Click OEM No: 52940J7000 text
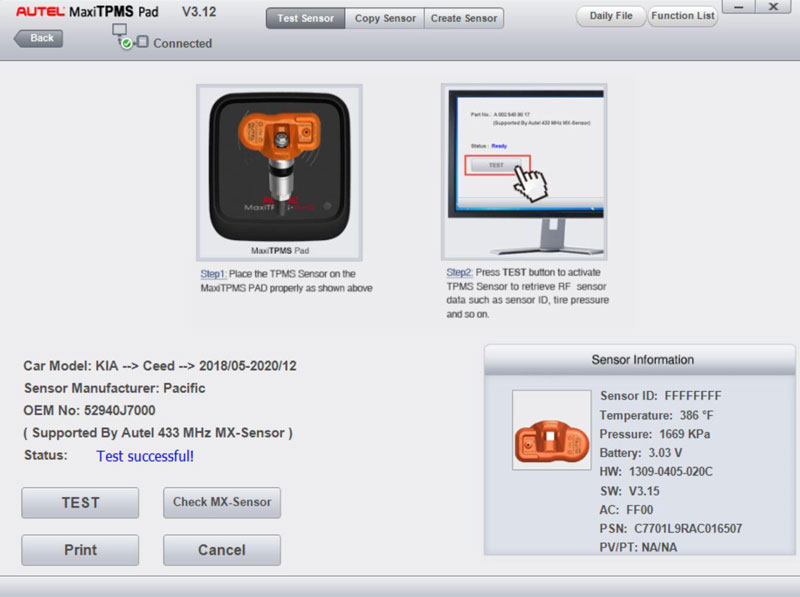 tap(89, 410)
